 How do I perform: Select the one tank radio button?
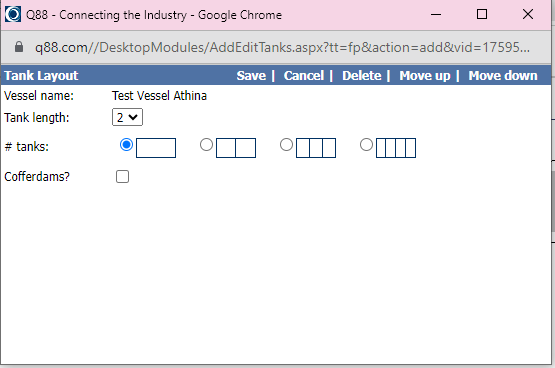pos(126,145)
